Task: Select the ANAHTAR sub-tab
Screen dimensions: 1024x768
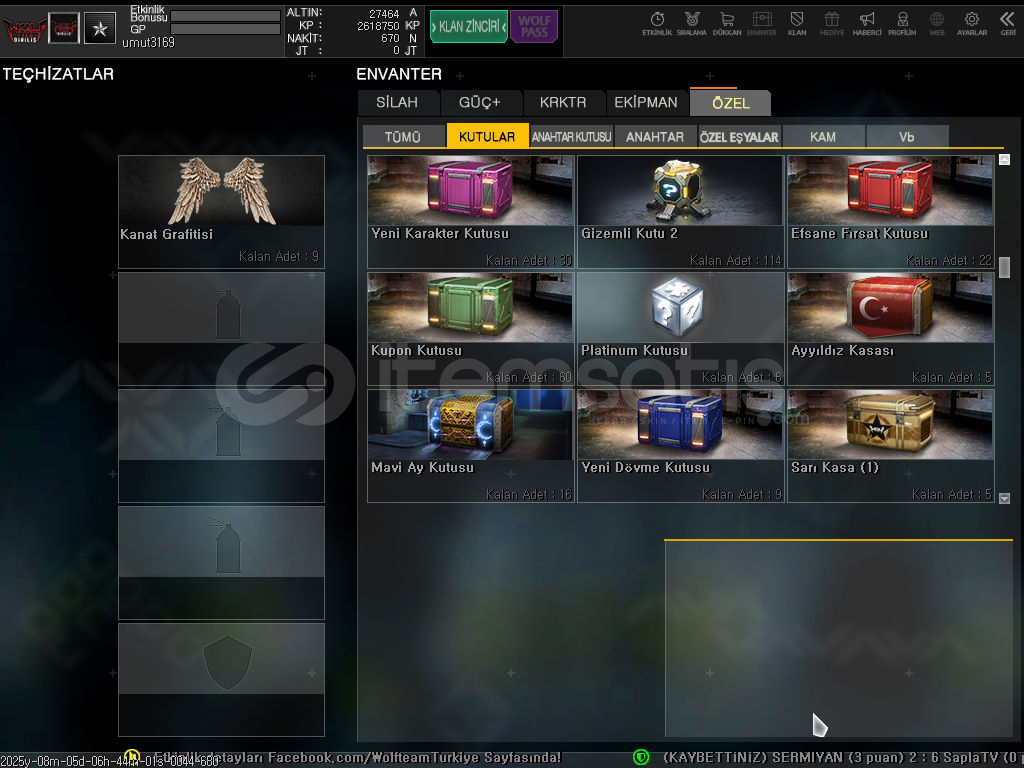Action: [x=655, y=136]
